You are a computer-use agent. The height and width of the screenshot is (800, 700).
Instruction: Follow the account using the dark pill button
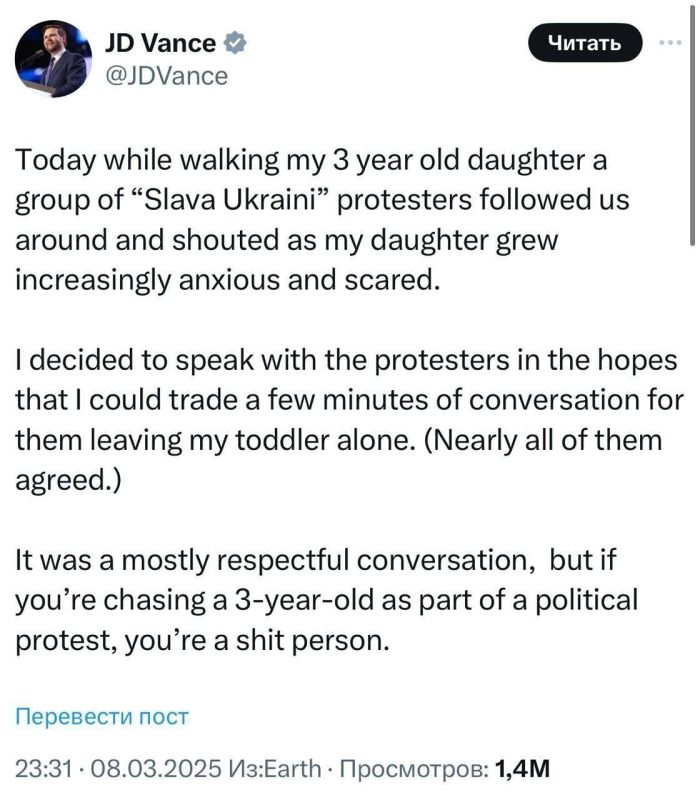click(586, 42)
